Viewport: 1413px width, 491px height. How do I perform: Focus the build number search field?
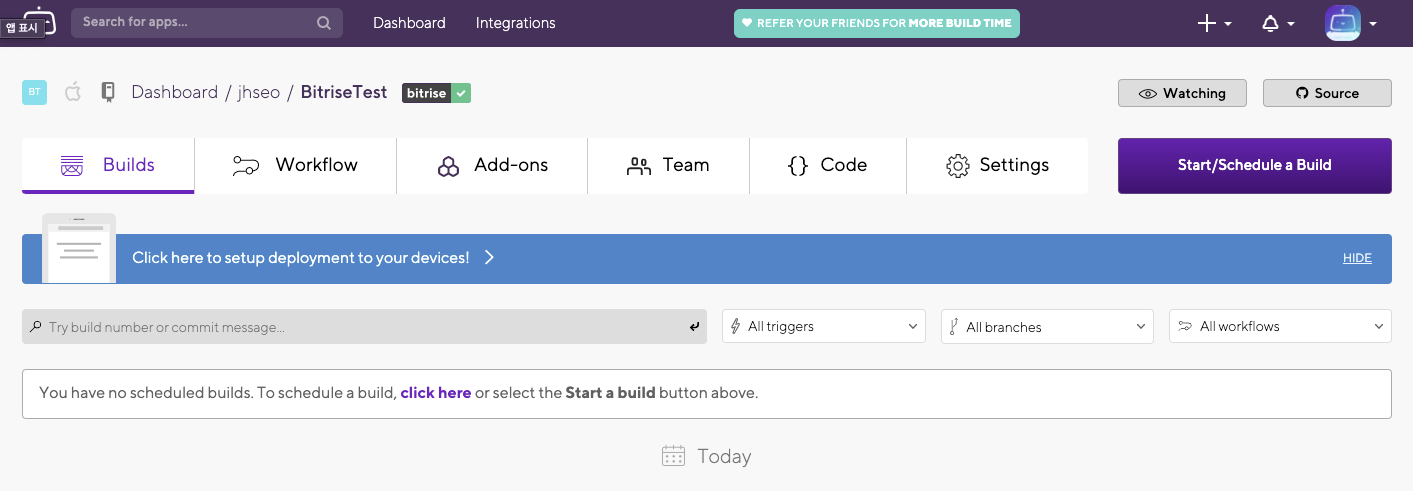(x=365, y=326)
